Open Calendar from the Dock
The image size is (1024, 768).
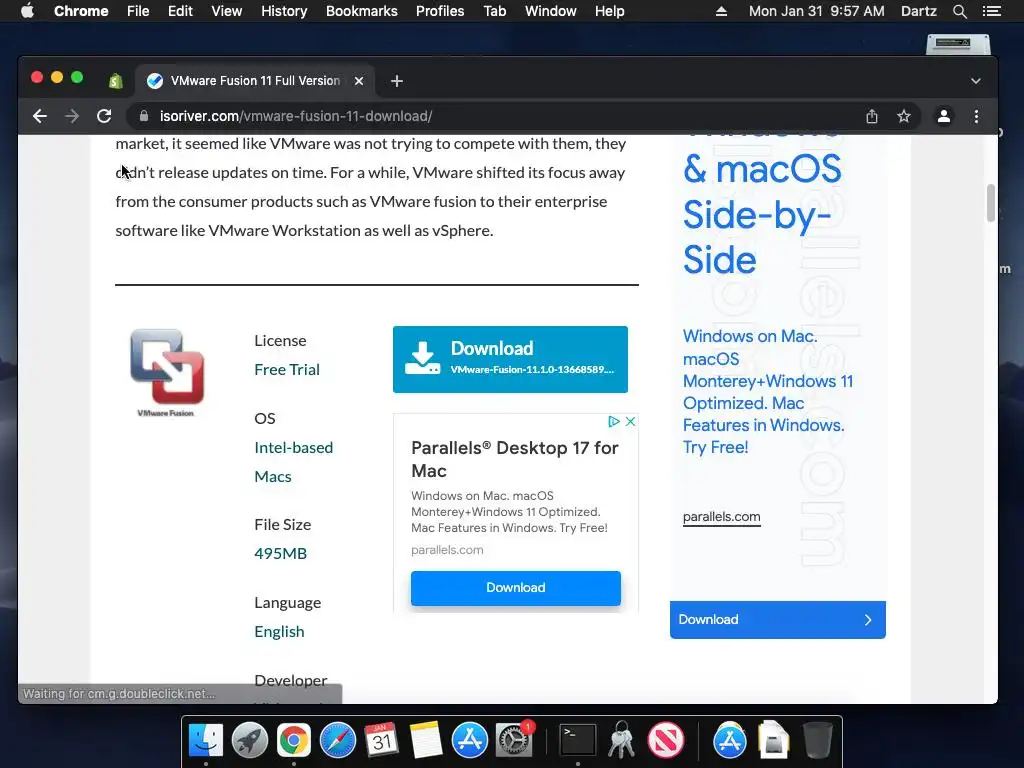point(381,740)
